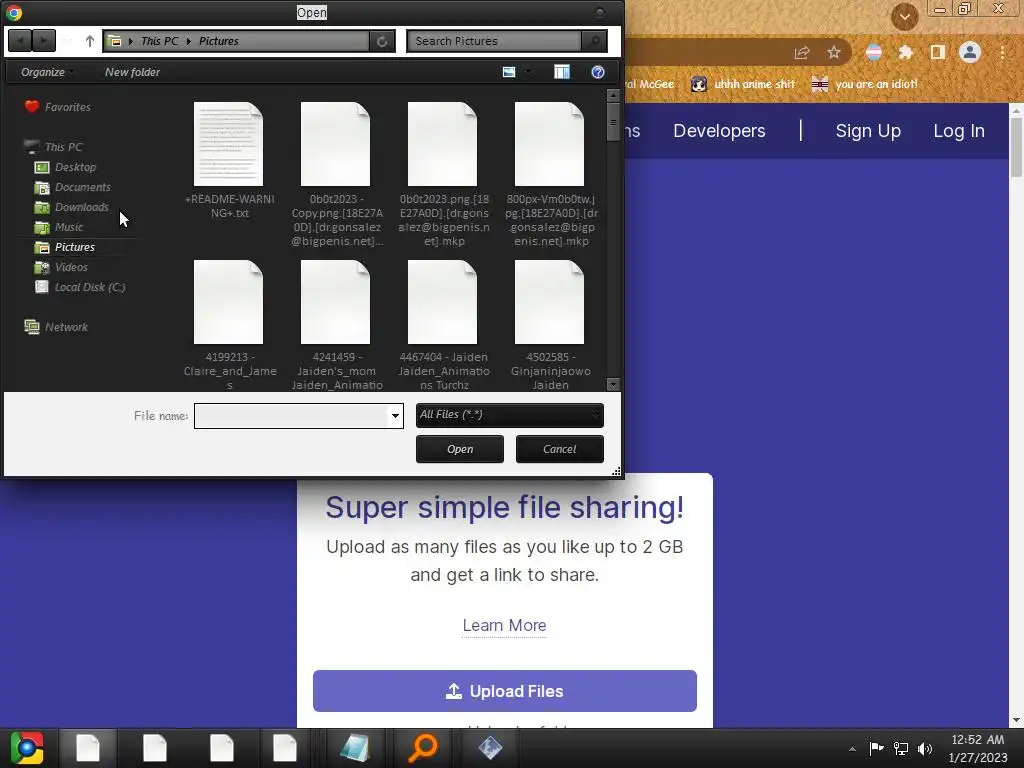Open Chrome profile avatar
This screenshot has height=768, width=1024.
tap(969, 52)
